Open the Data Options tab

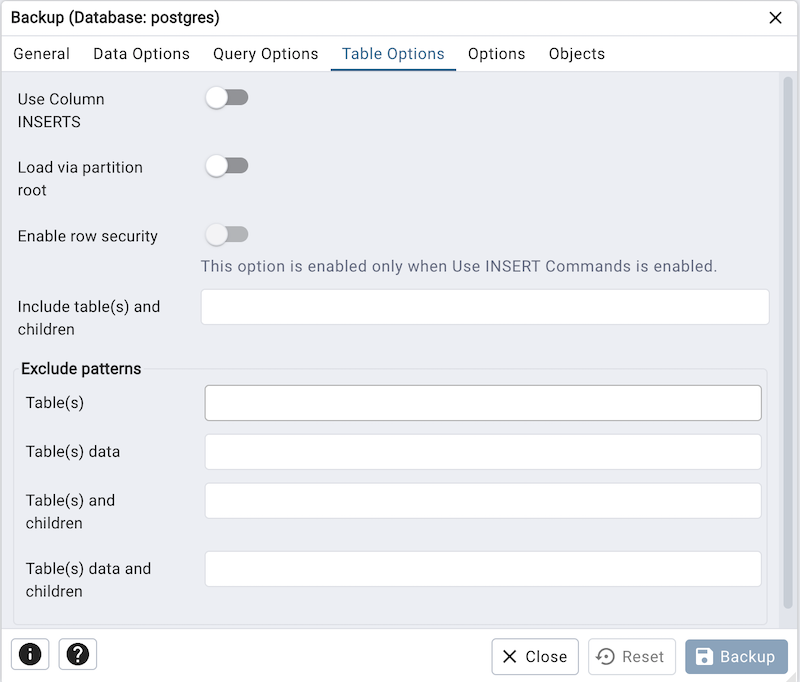click(141, 54)
